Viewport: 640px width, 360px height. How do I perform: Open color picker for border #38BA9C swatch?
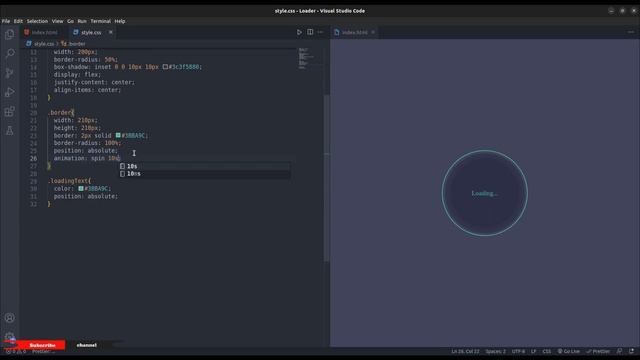click(x=118, y=136)
